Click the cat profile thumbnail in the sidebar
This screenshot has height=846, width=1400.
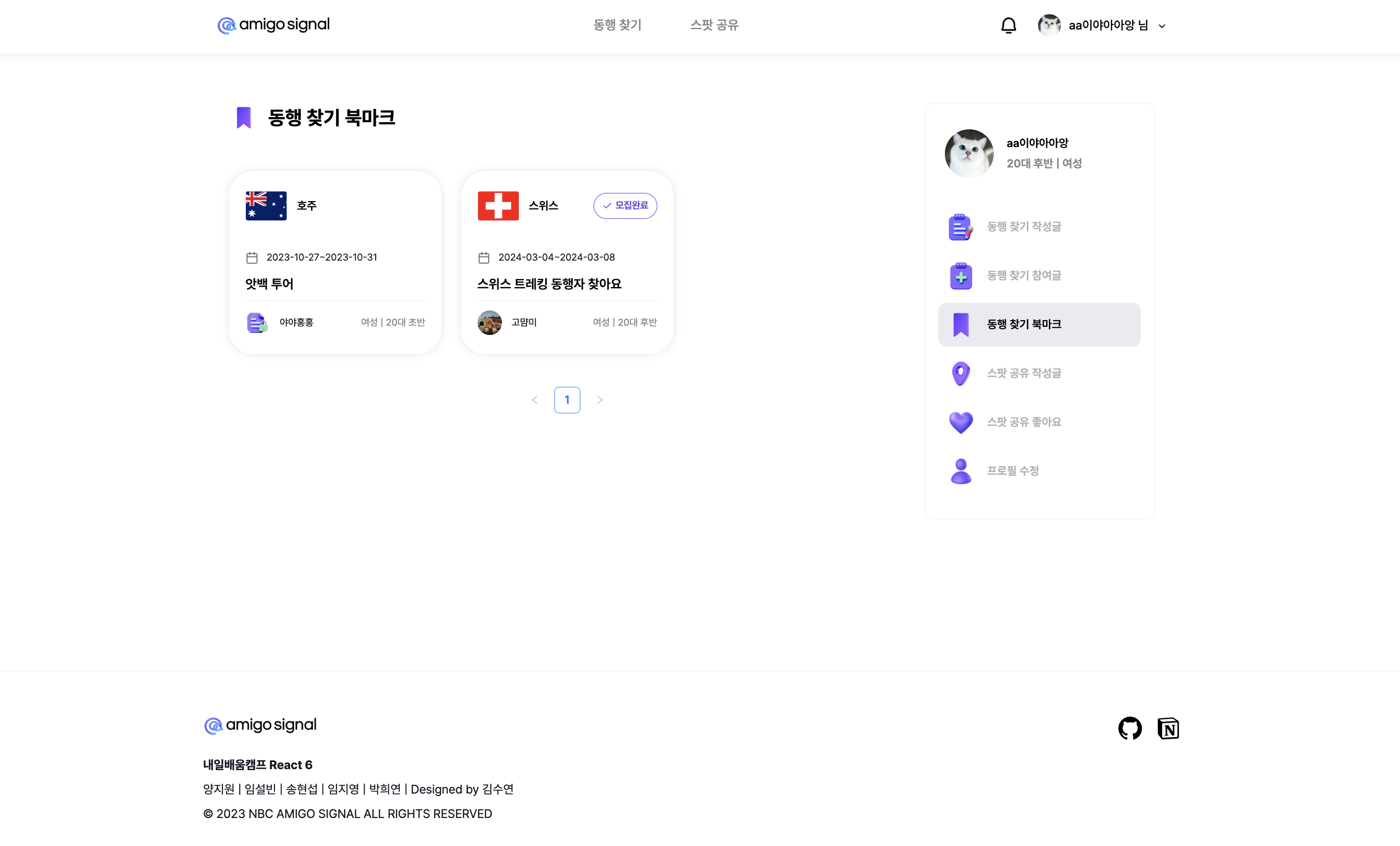pos(969,153)
